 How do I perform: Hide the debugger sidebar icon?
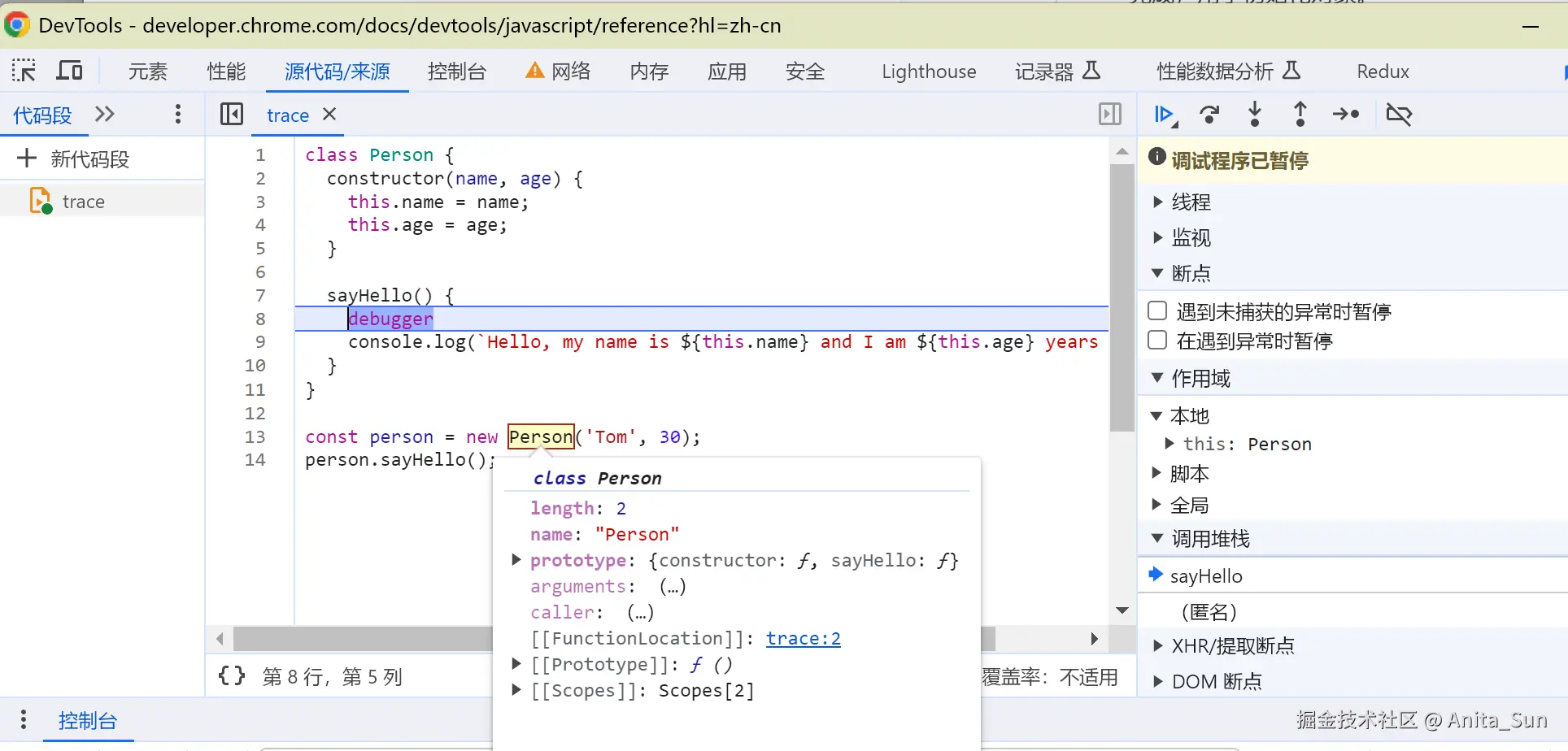tap(1110, 114)
